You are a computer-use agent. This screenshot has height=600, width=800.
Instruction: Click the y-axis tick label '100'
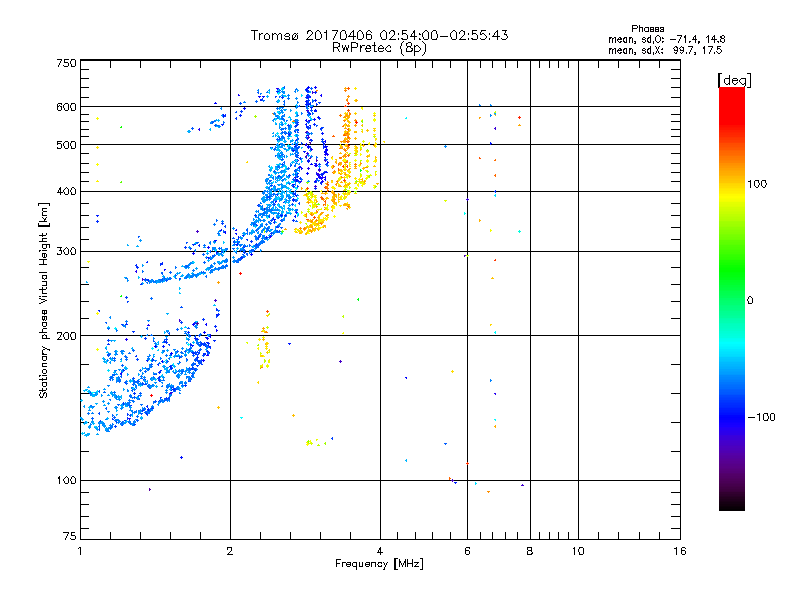66,480
